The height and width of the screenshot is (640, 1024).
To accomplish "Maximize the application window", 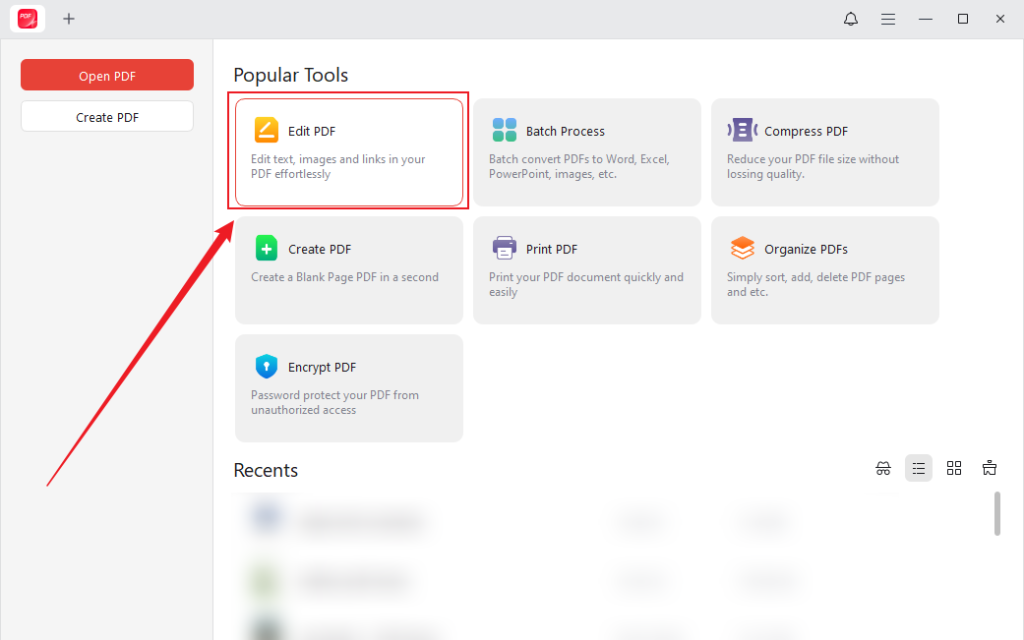I will pyautogui.click(x=963, y=19).
